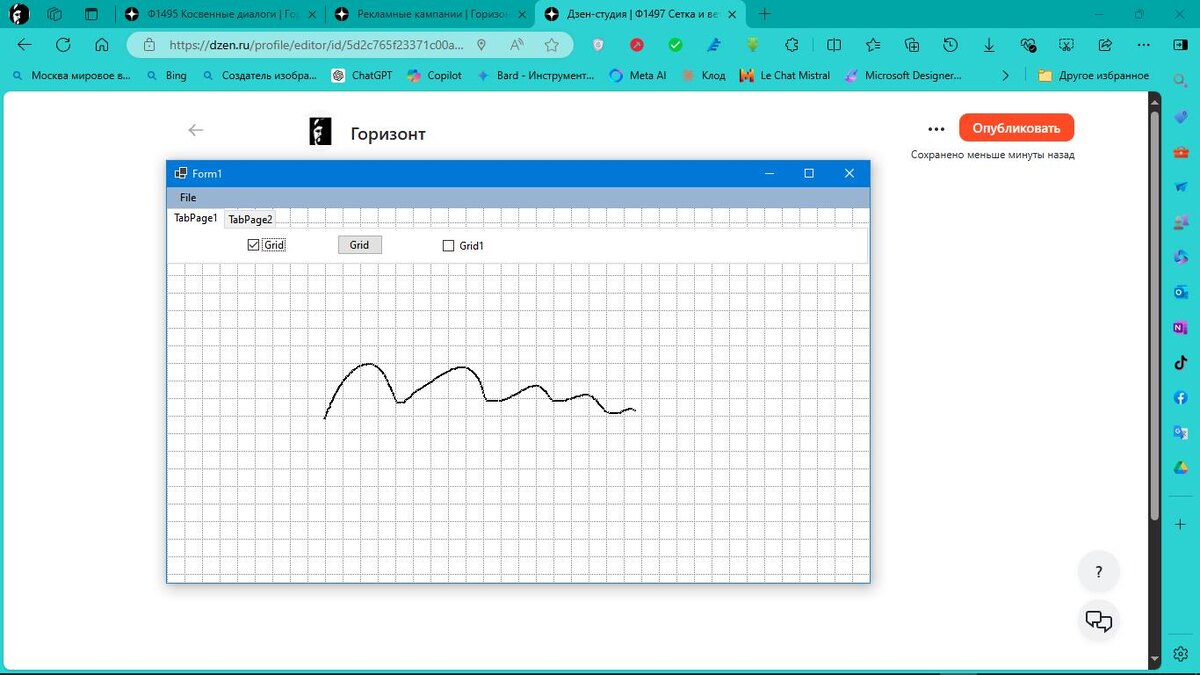Open the browser Settings and more menu

(x=1144, y=45)
